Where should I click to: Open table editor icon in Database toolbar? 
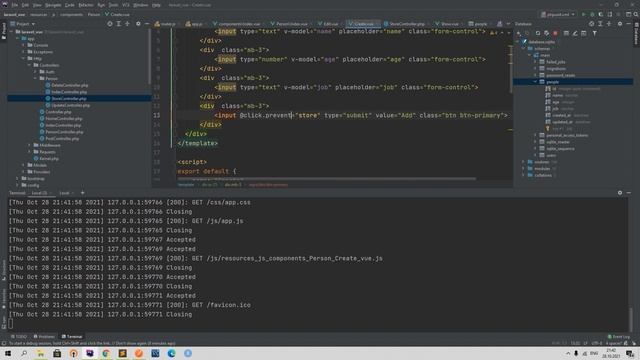[x=566, y=33]
